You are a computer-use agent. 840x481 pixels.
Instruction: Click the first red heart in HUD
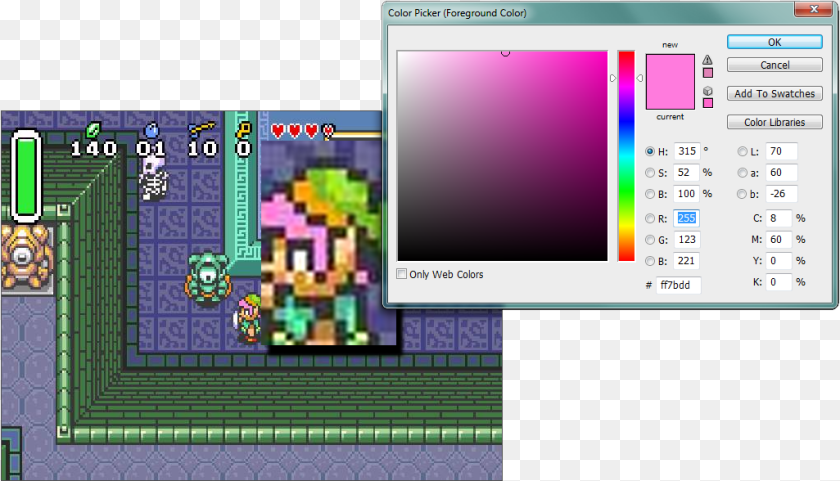click(x=278, y=131)
